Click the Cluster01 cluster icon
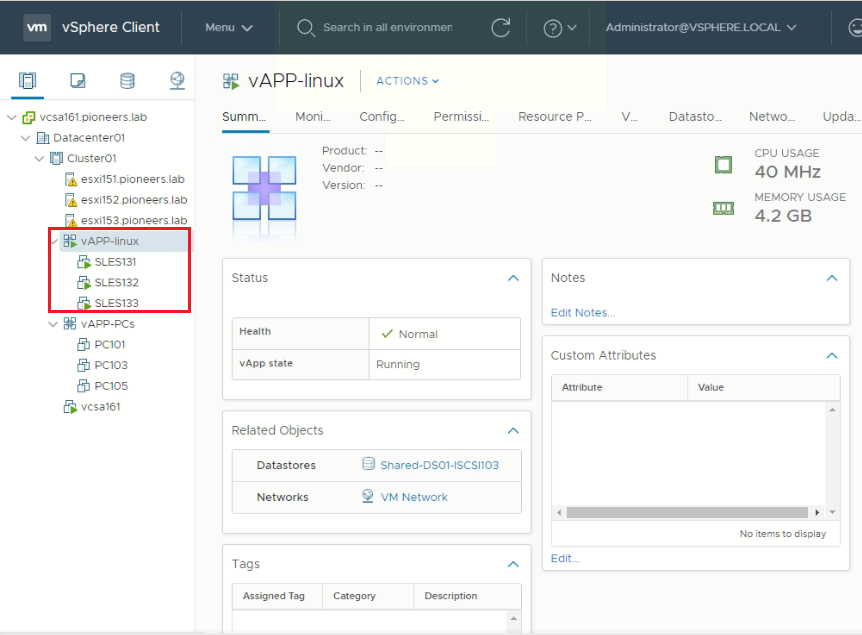This screenshot has height=635, width=862. tap(56, 158)
